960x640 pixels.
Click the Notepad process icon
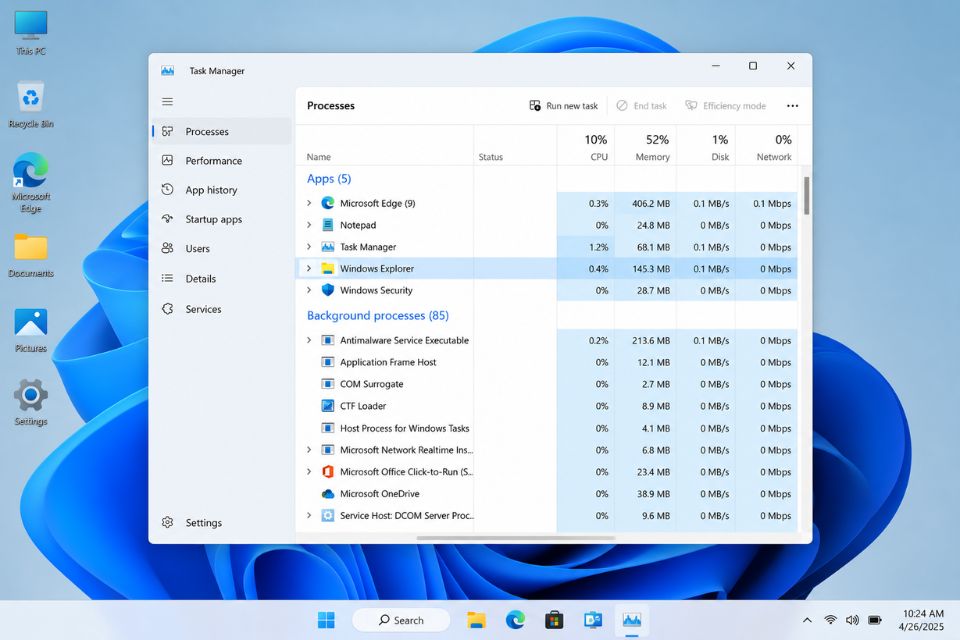pos(328,225)
